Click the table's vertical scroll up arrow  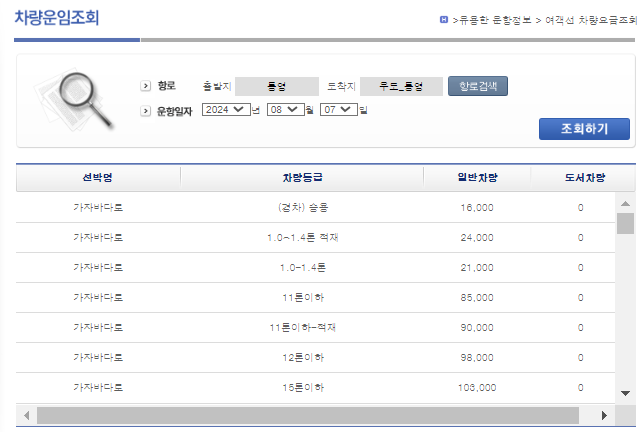pos(625,203)
